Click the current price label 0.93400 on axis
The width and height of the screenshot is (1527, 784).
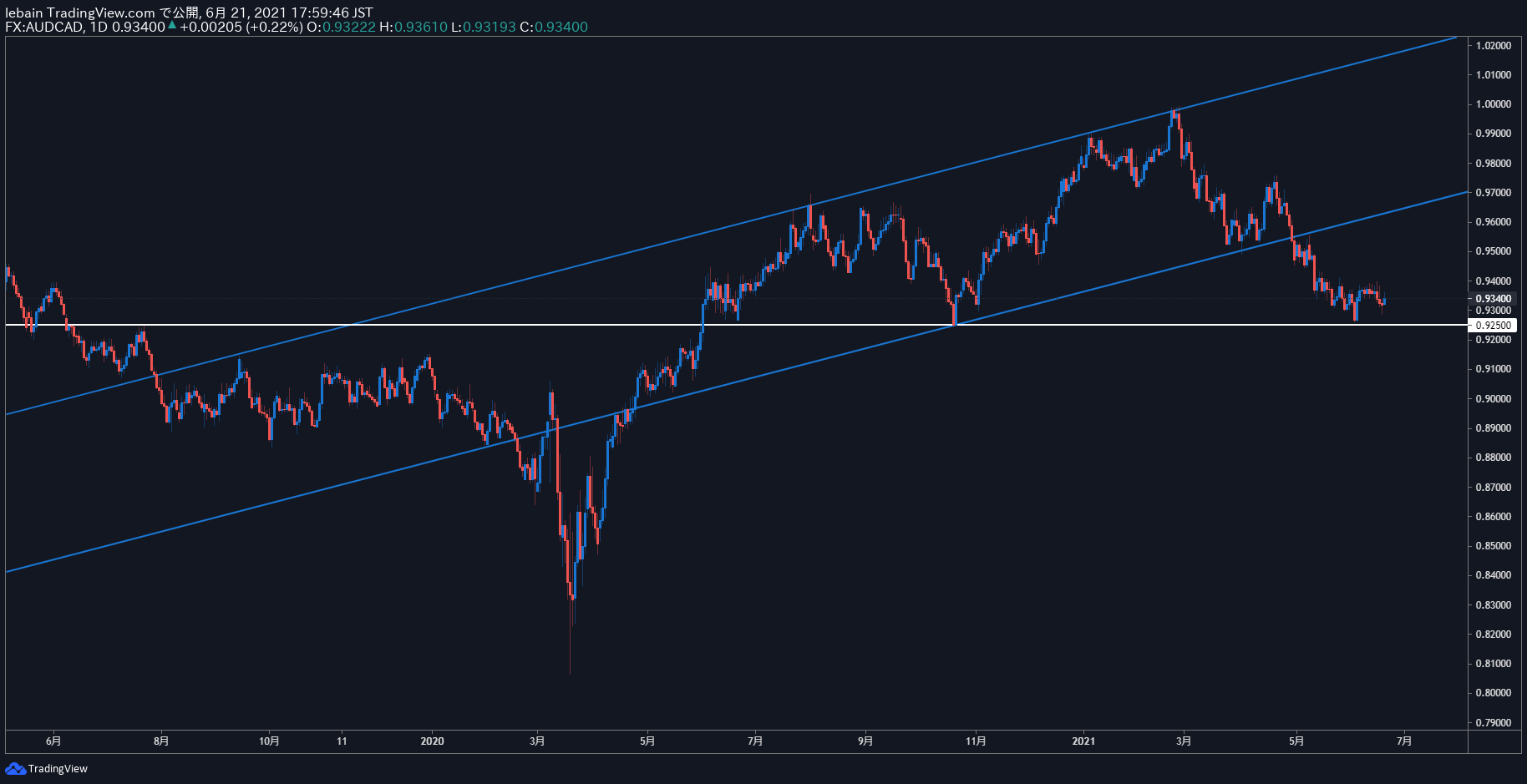[1493, 299]
